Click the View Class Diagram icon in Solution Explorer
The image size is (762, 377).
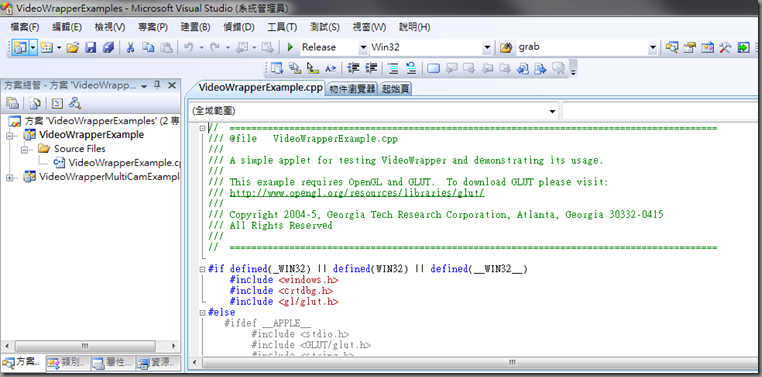(x=74, y=103)
